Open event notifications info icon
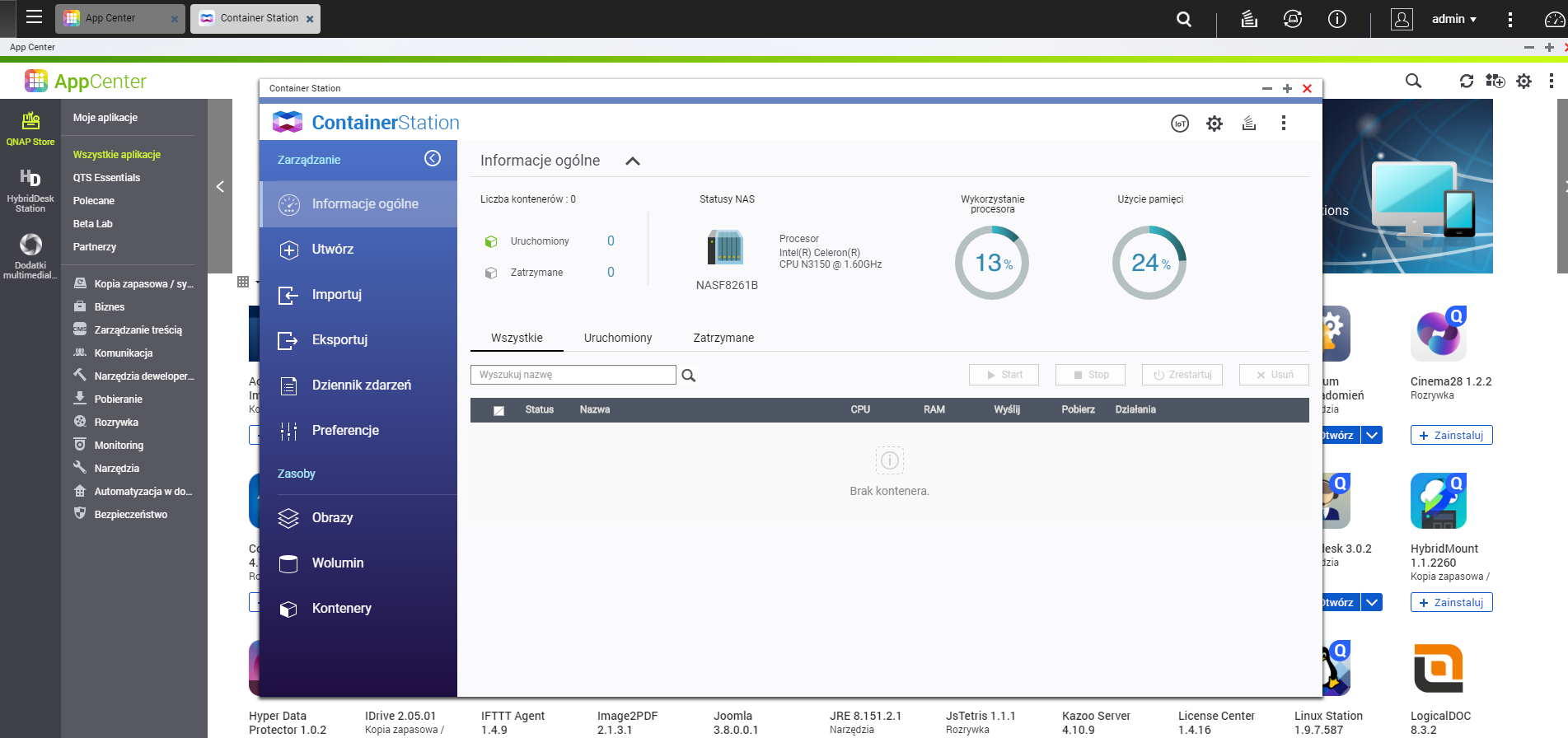Image resolution: width=1568 pixels, height=738 pixels. (1337, 19)
